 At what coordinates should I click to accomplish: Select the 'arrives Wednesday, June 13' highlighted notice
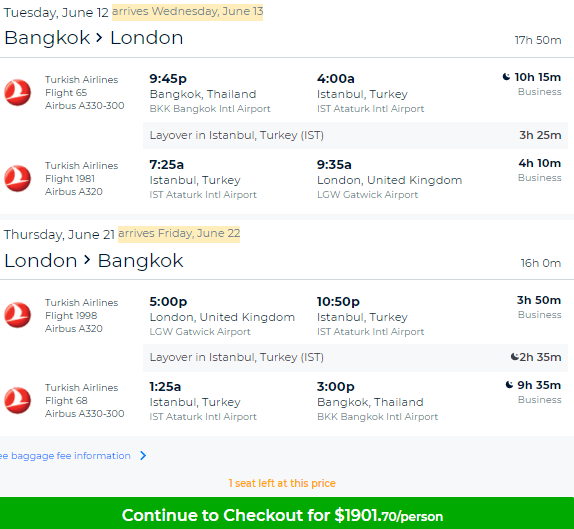click(x=187, y=12)
